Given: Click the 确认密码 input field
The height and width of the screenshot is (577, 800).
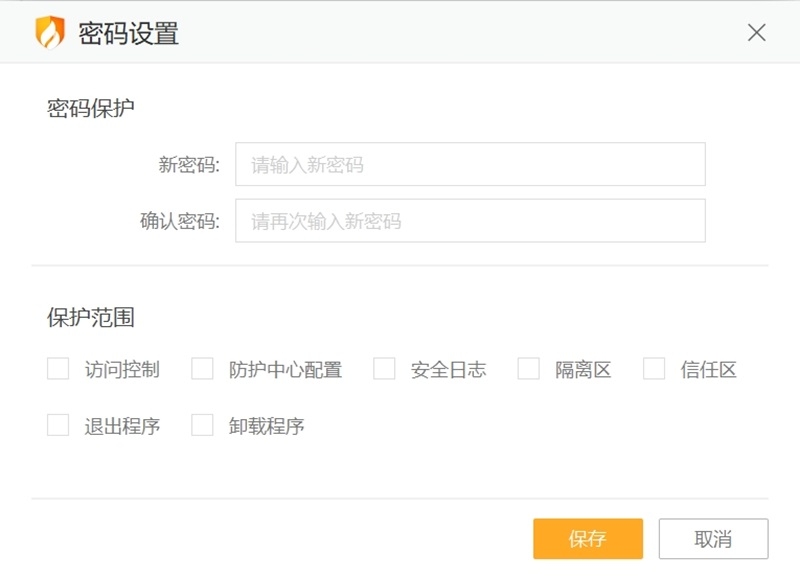Looking at the screenshot, I should 468,222.
